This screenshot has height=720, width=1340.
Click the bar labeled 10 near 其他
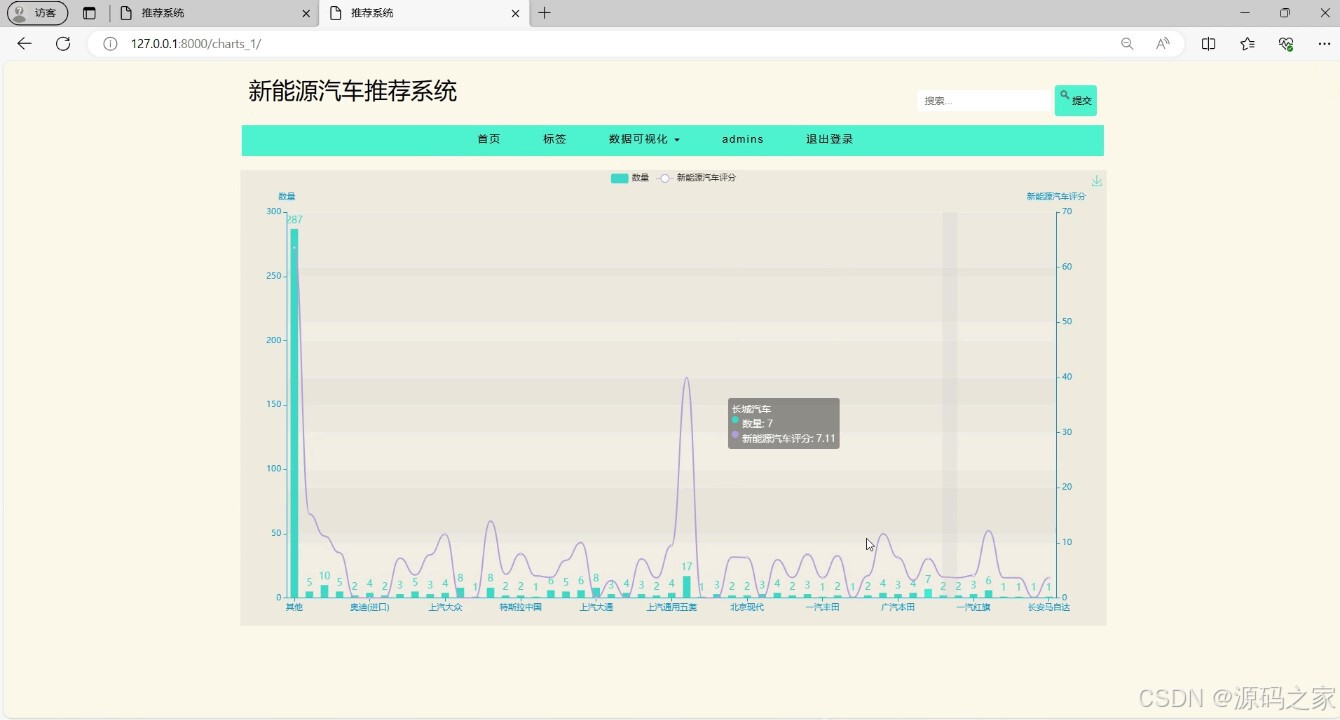pyautogui.click(x=324, y=591)
